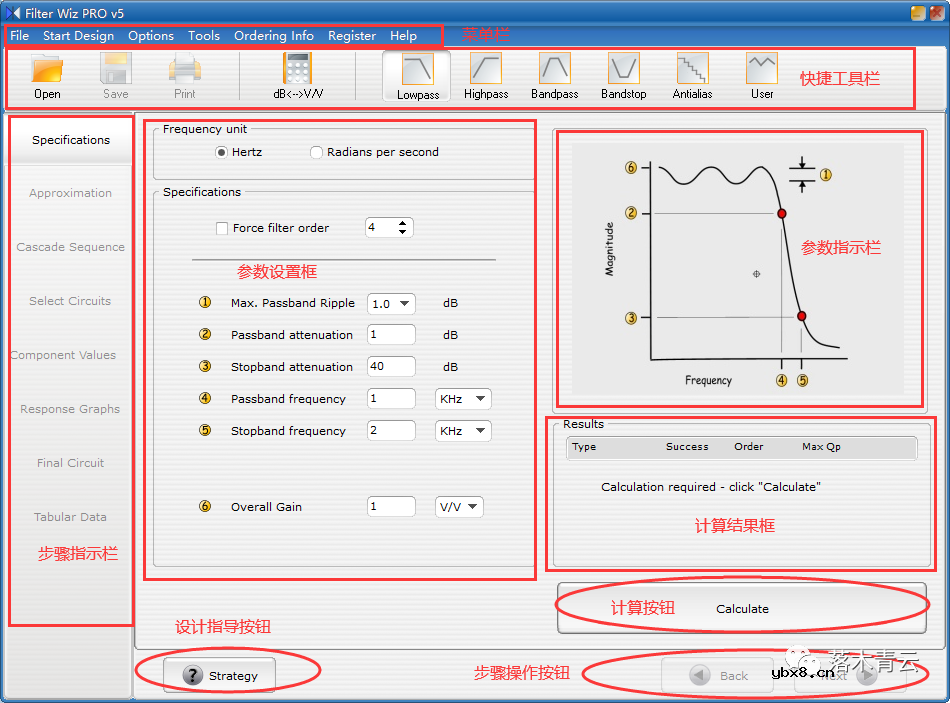Open the Strategy guidance dialog
Screen dimensions: 950x703
pyautogui.click(x=219, y=675)
